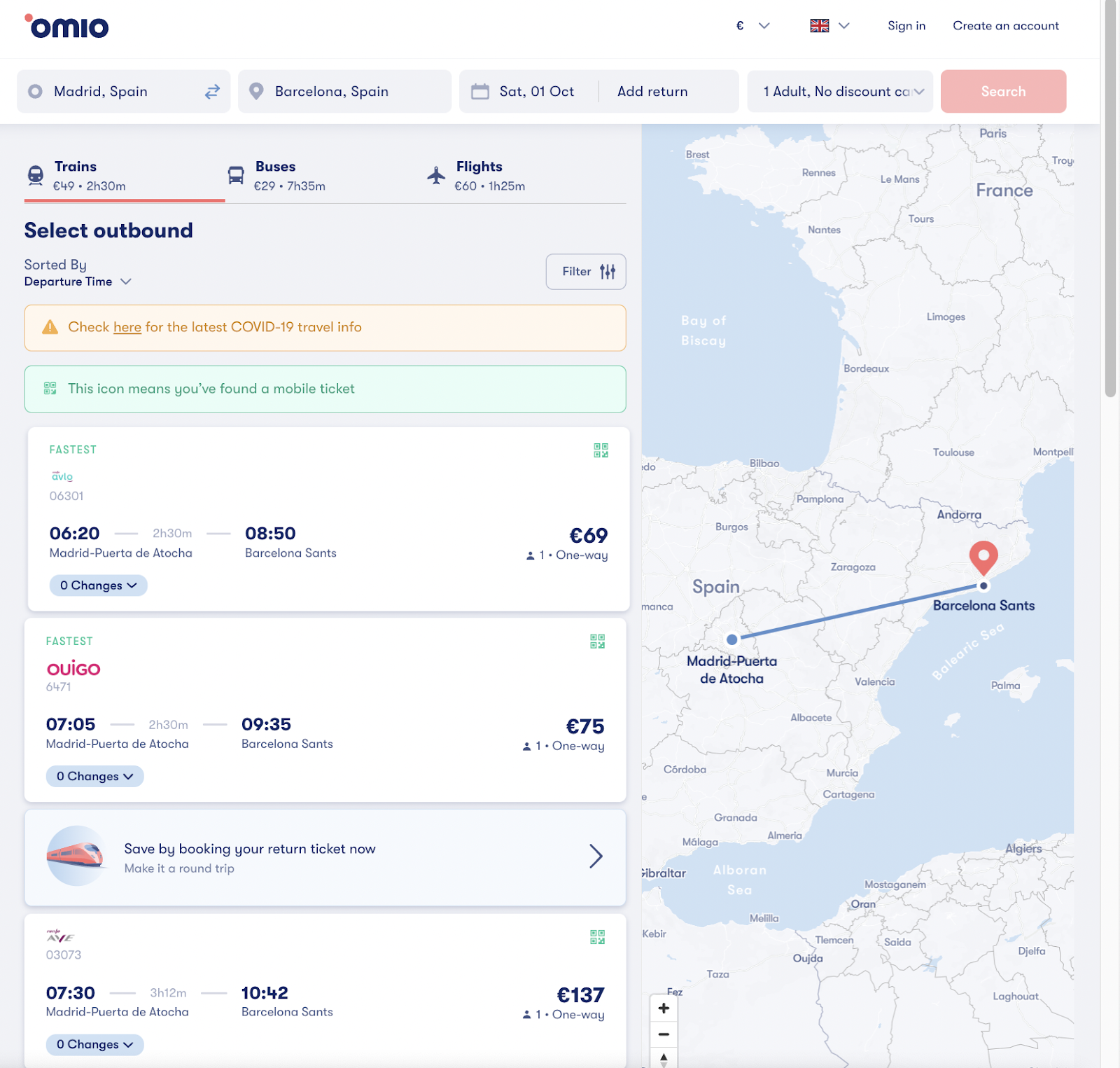Screen dimensions: 1120x1068
Task: Click Sign in
Action: pos(906,26)
